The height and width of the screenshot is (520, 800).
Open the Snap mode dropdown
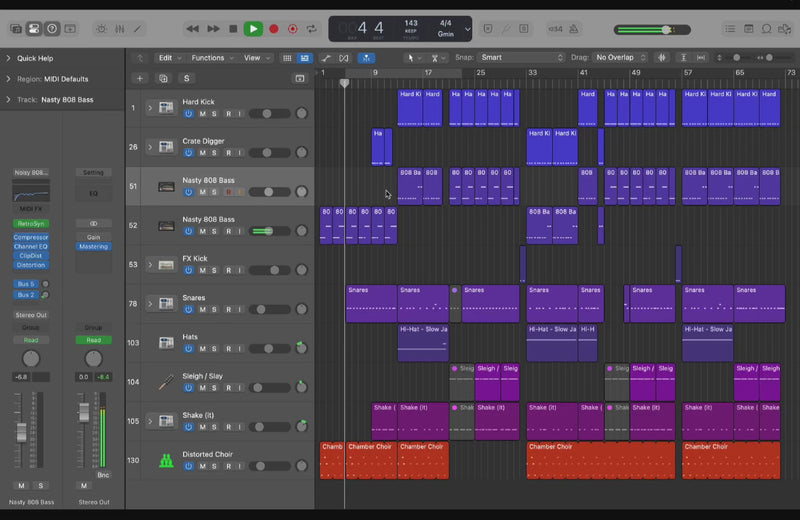click(x=520, y=58)
